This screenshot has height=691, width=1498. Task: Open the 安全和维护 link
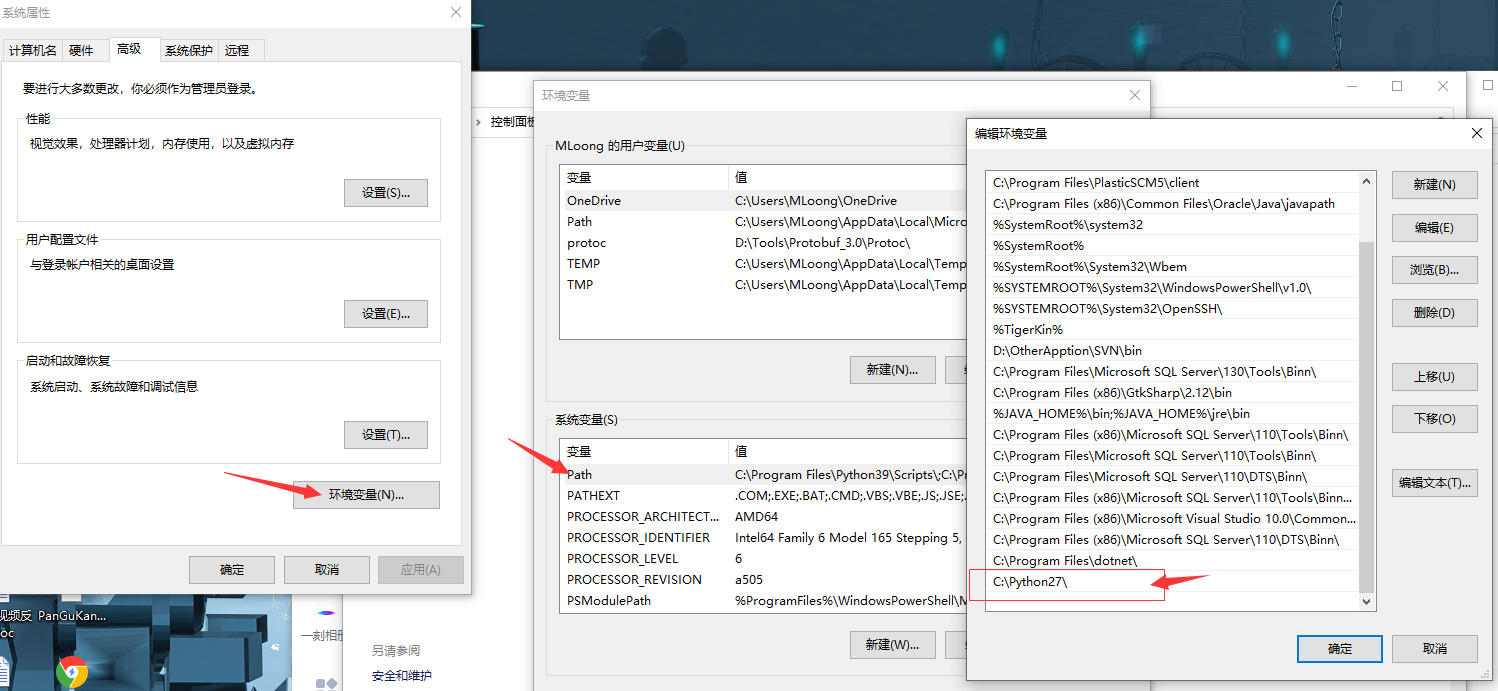click(x=402, y=676)
